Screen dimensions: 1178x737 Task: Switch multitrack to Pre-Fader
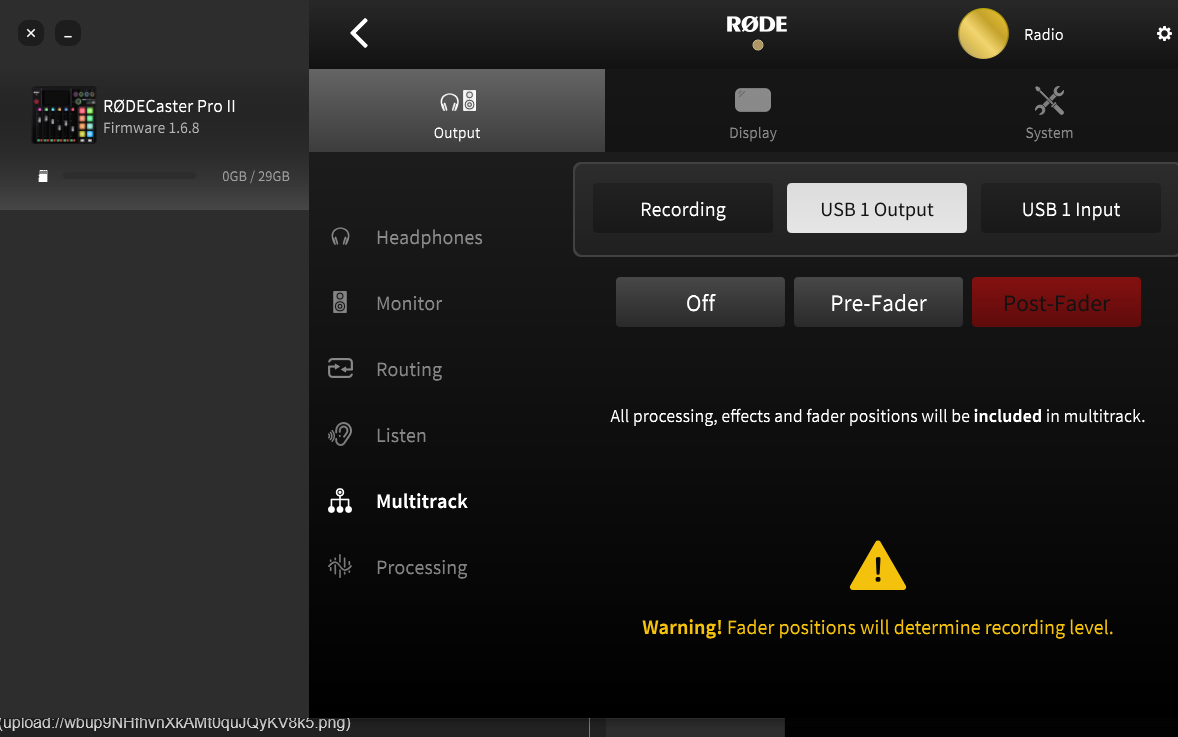click(x=878, y=303)
